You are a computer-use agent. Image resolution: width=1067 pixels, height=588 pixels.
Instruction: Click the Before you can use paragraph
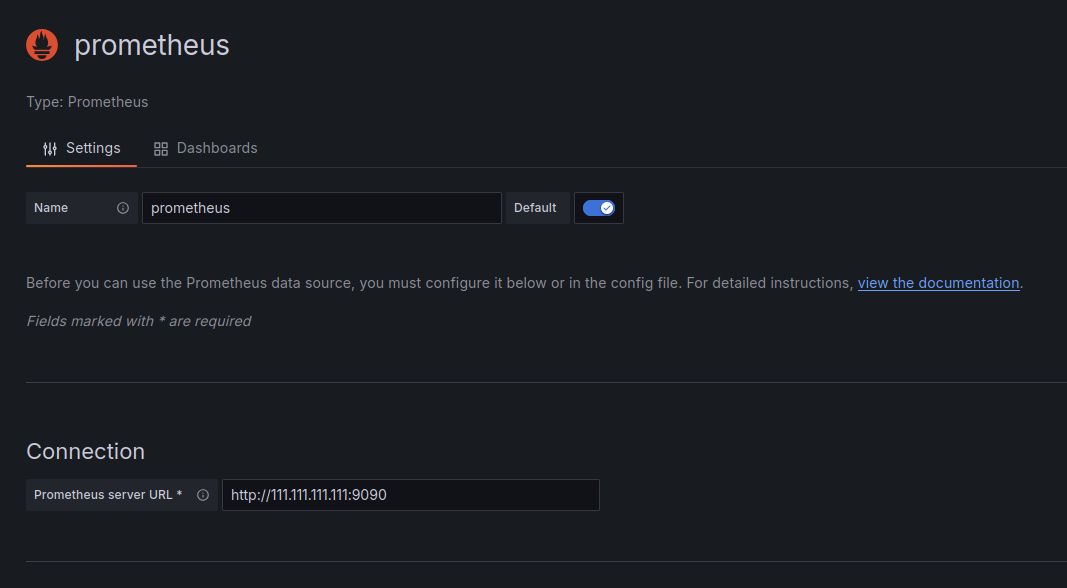coord(524,283)
